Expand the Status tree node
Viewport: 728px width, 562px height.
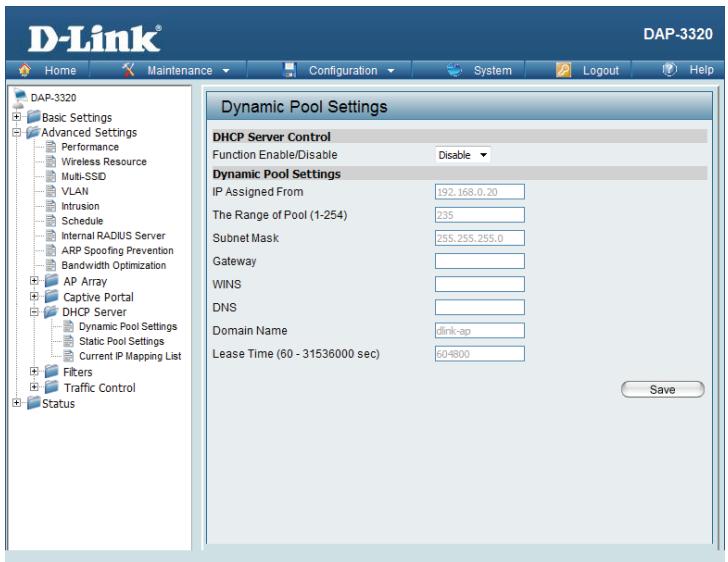pyautogui.click(x=17, y=403)
